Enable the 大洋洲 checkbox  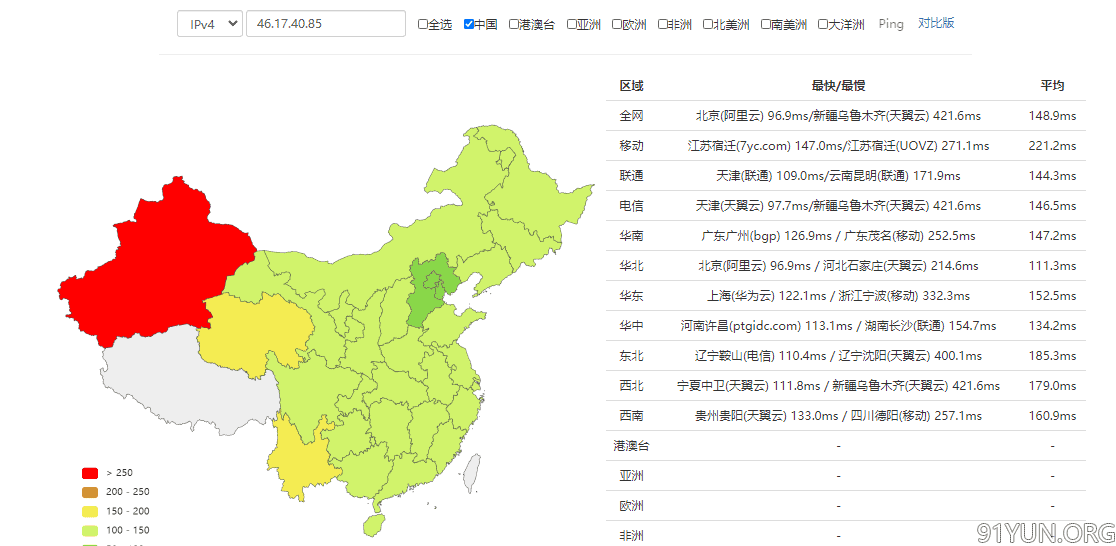(x=823, y=25)
